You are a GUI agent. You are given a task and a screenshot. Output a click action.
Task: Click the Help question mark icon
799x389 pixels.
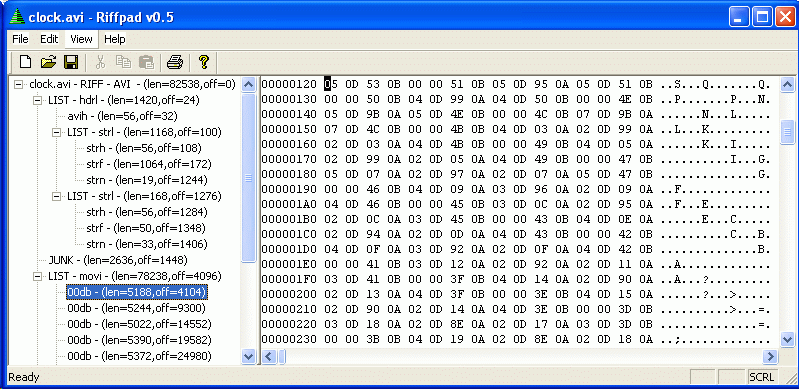pyautogui.click(x=204, y=62)
